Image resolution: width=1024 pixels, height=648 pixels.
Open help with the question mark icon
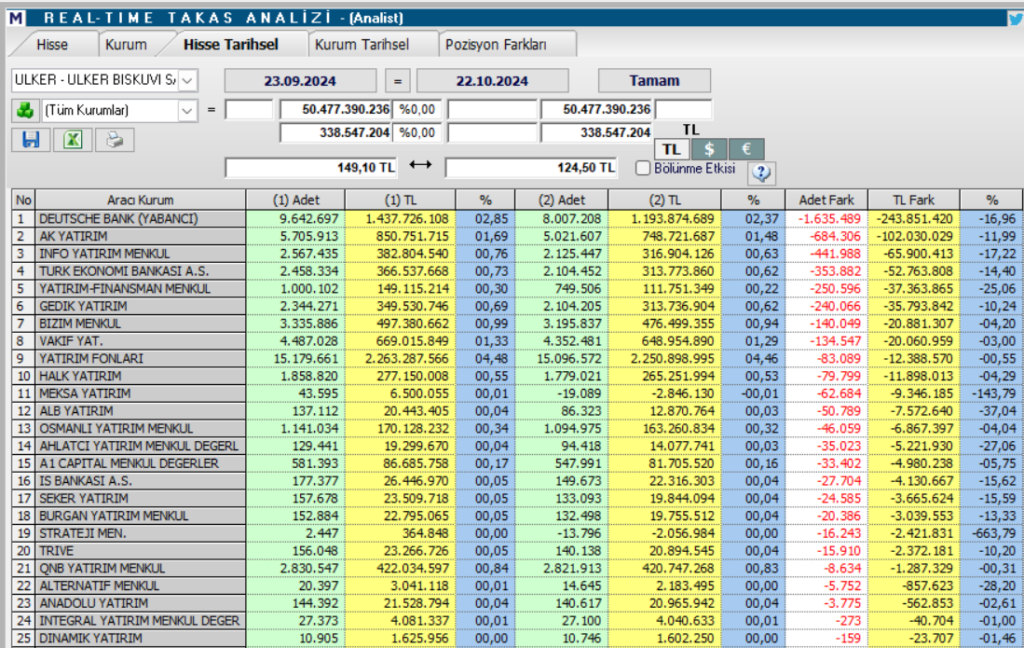(762, 172)
